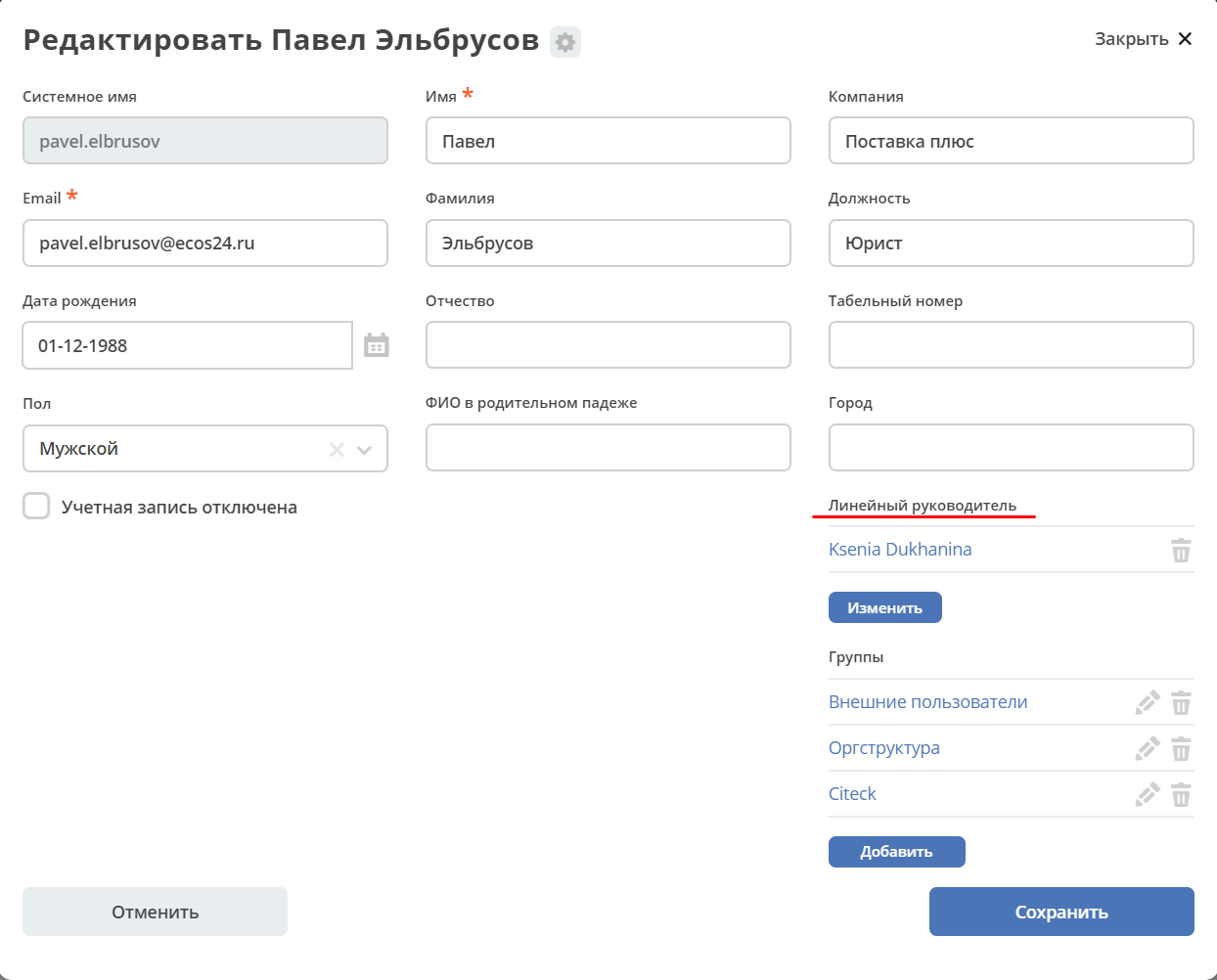Click the empty Город field
This screenshot has width=1217, height=980.
(x=1012, y=447)
